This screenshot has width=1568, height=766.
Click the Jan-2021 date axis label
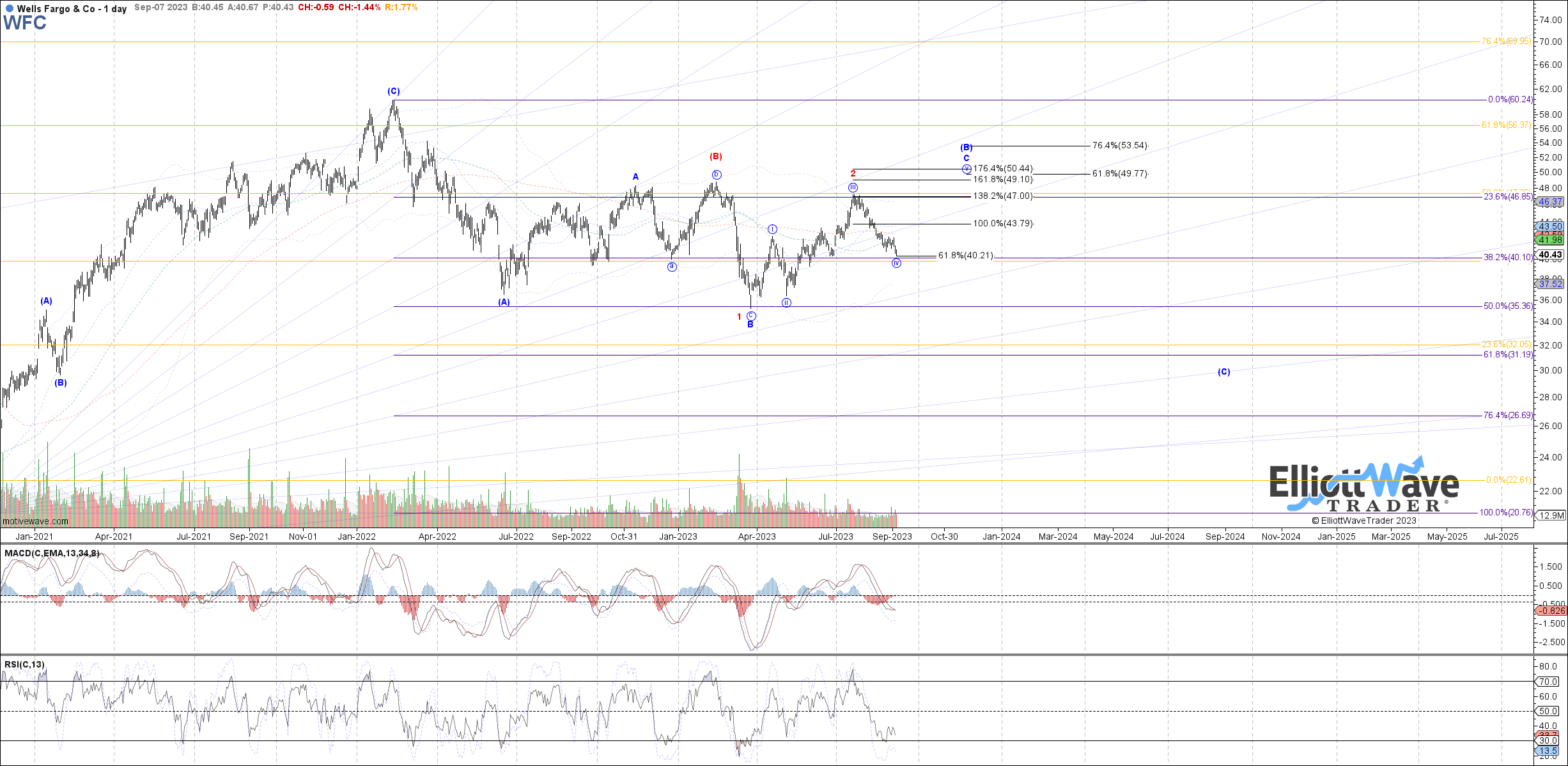(x=35, y=536)
